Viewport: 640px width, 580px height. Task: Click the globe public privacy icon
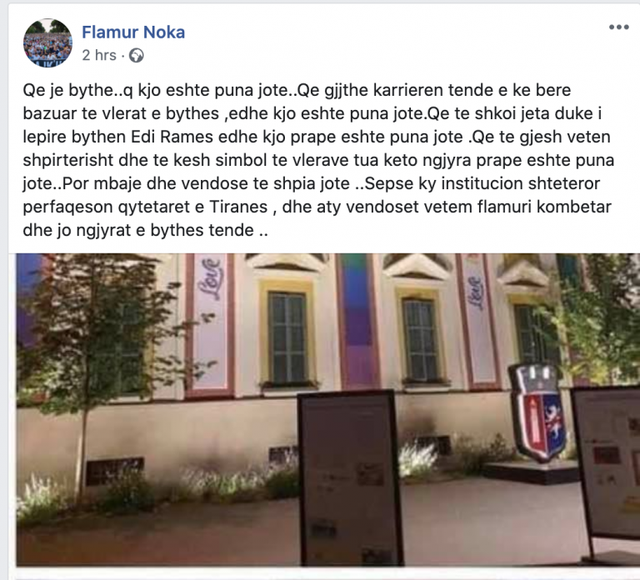[x=136, y=56]
